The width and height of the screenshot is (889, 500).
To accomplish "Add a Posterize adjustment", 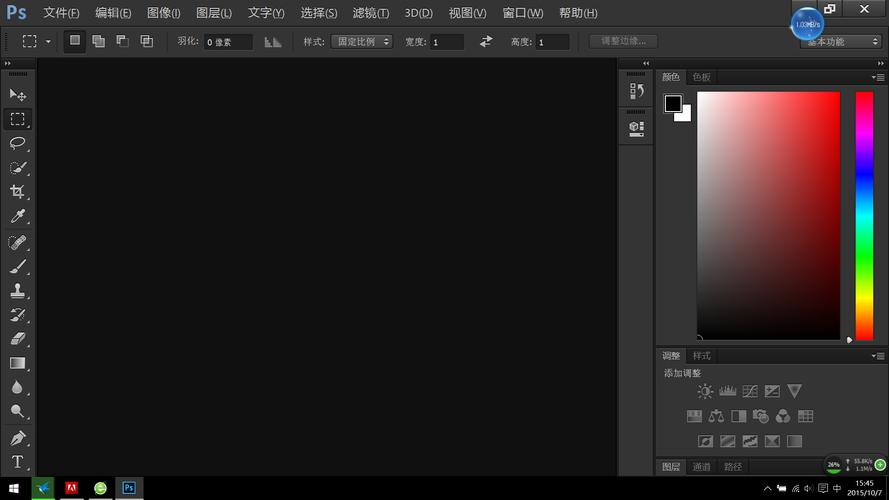I will (x=727, y=441).
